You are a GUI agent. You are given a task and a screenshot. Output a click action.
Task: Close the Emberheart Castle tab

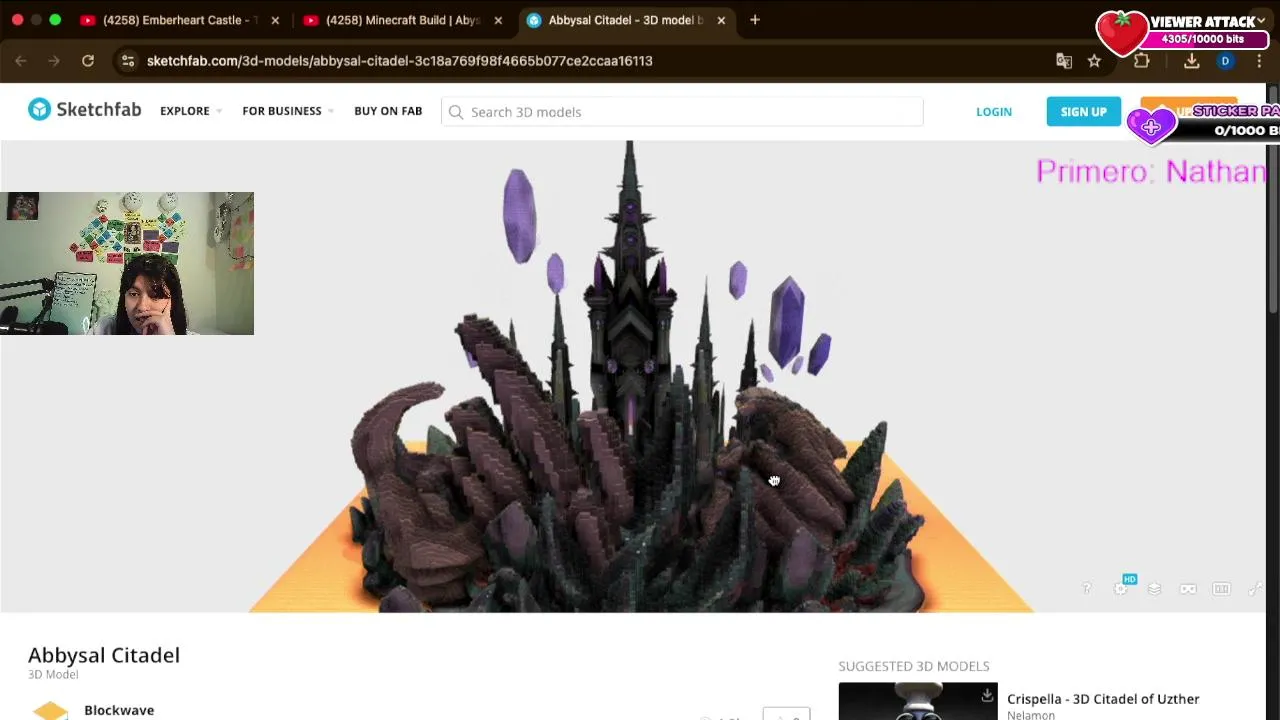(275, 20)
